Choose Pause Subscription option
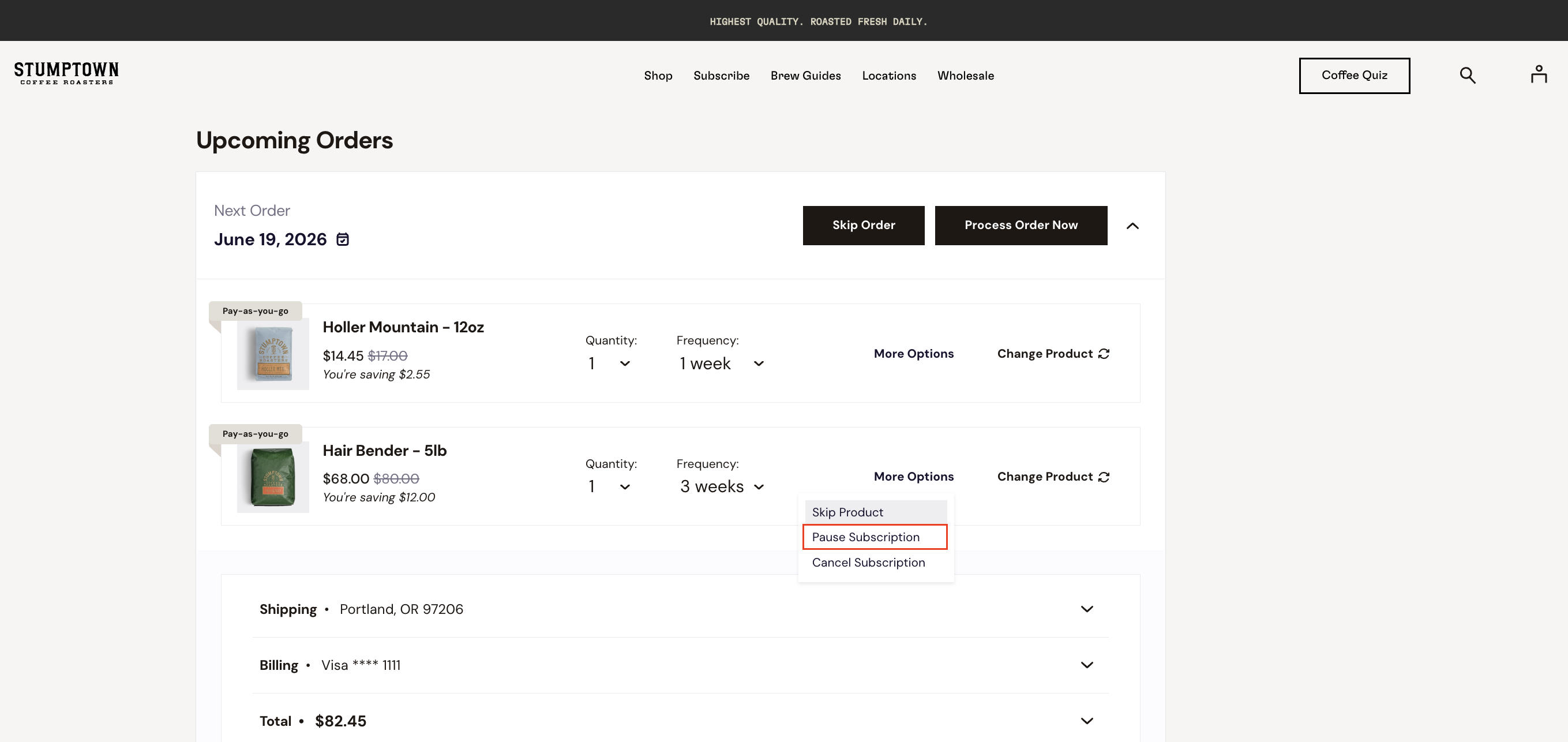Image resolution: width=1568 pixels, height=742 pixels. pos(875,537)
